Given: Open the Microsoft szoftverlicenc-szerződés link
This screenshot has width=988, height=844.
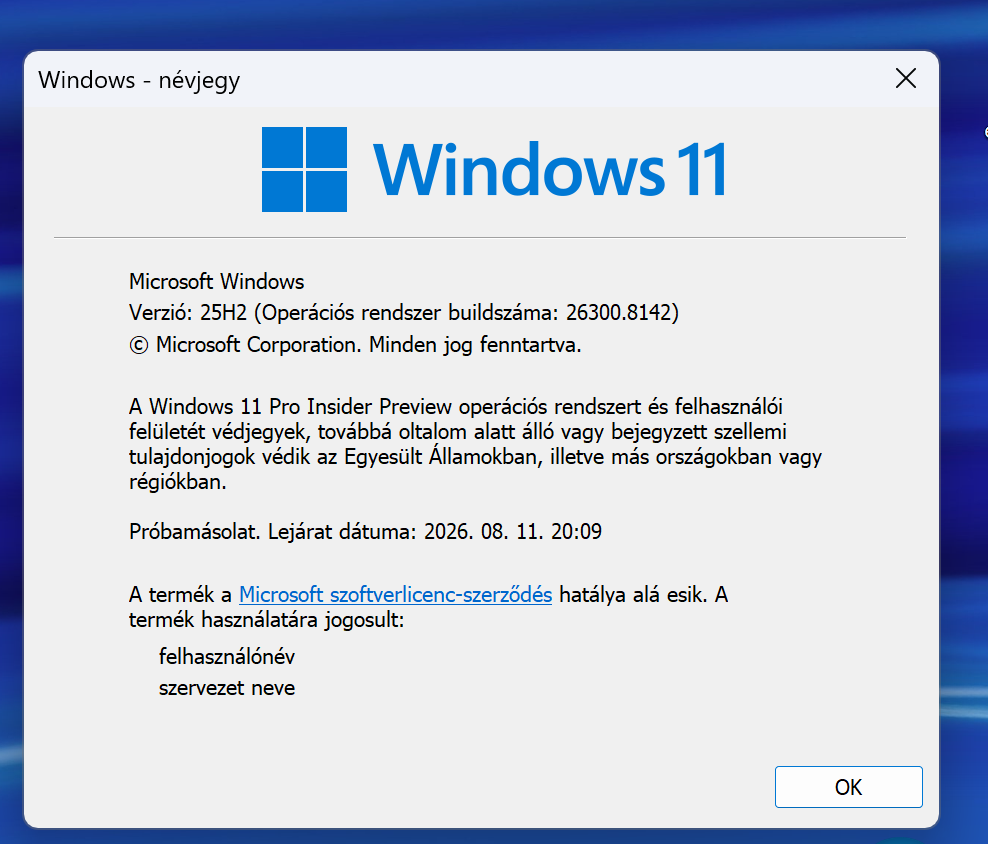Looking at the screenshot, I should 395,594.
